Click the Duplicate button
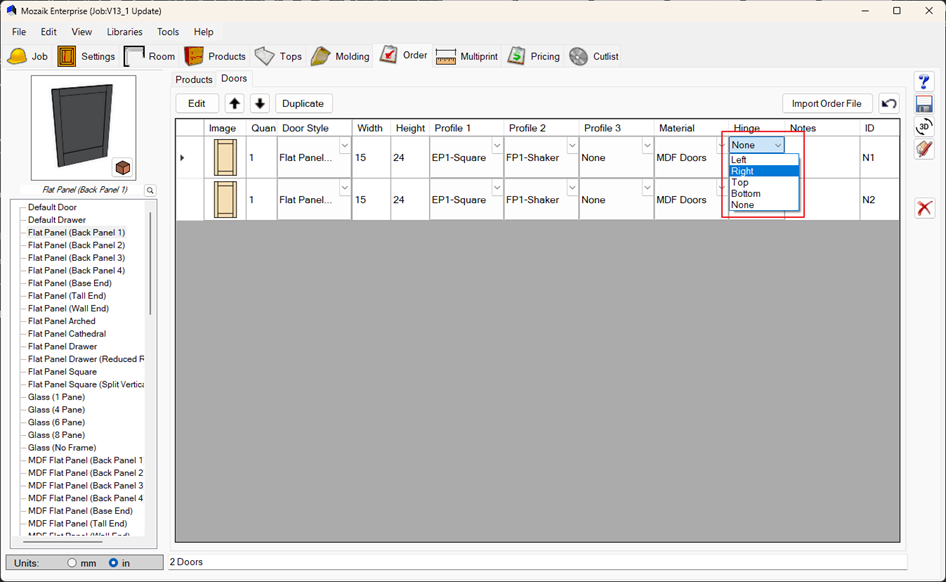Screen dimensions: 946x582 coord(303,104)
